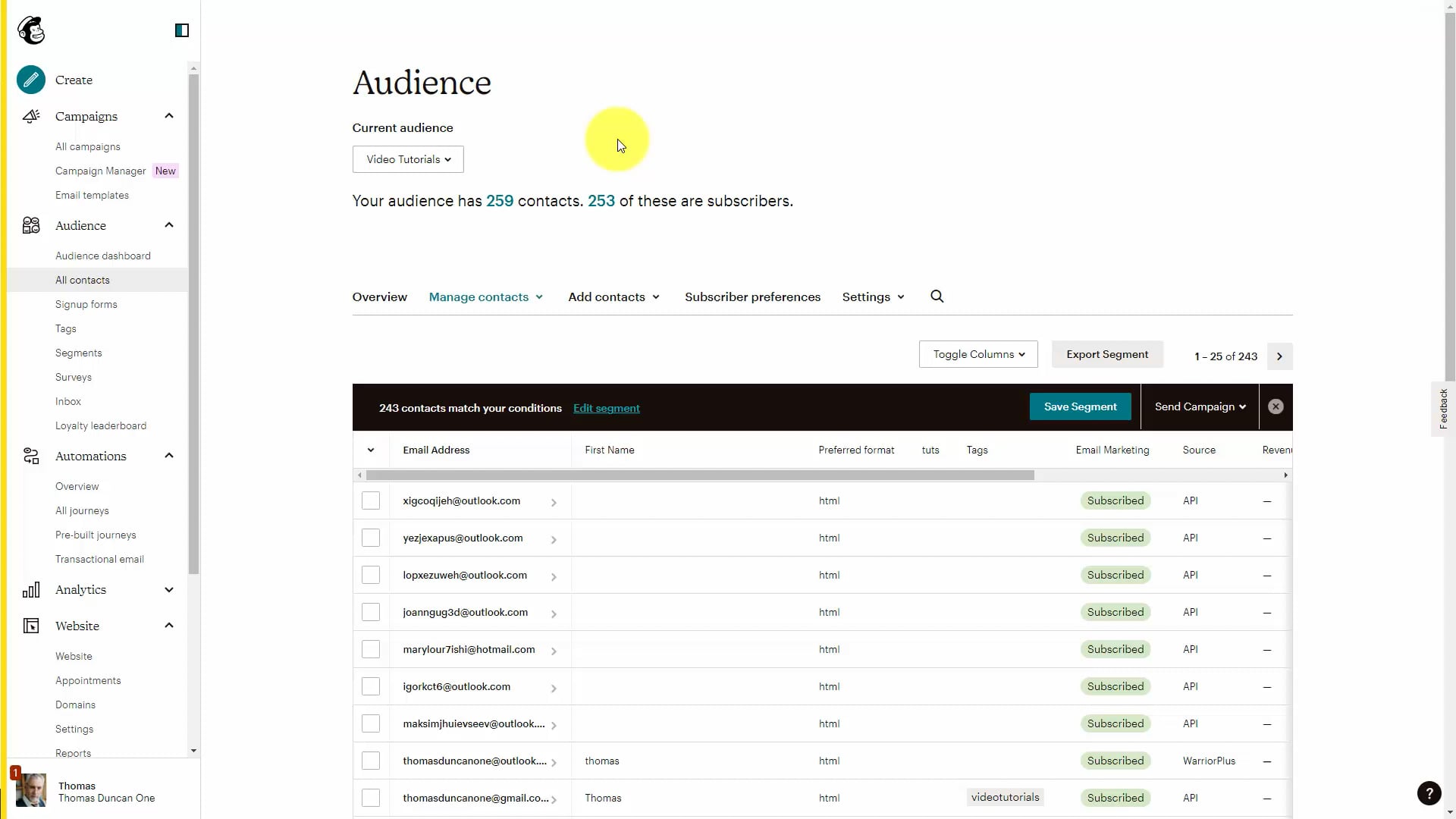Click the table horizontal scrollbar

click(700, 475)
